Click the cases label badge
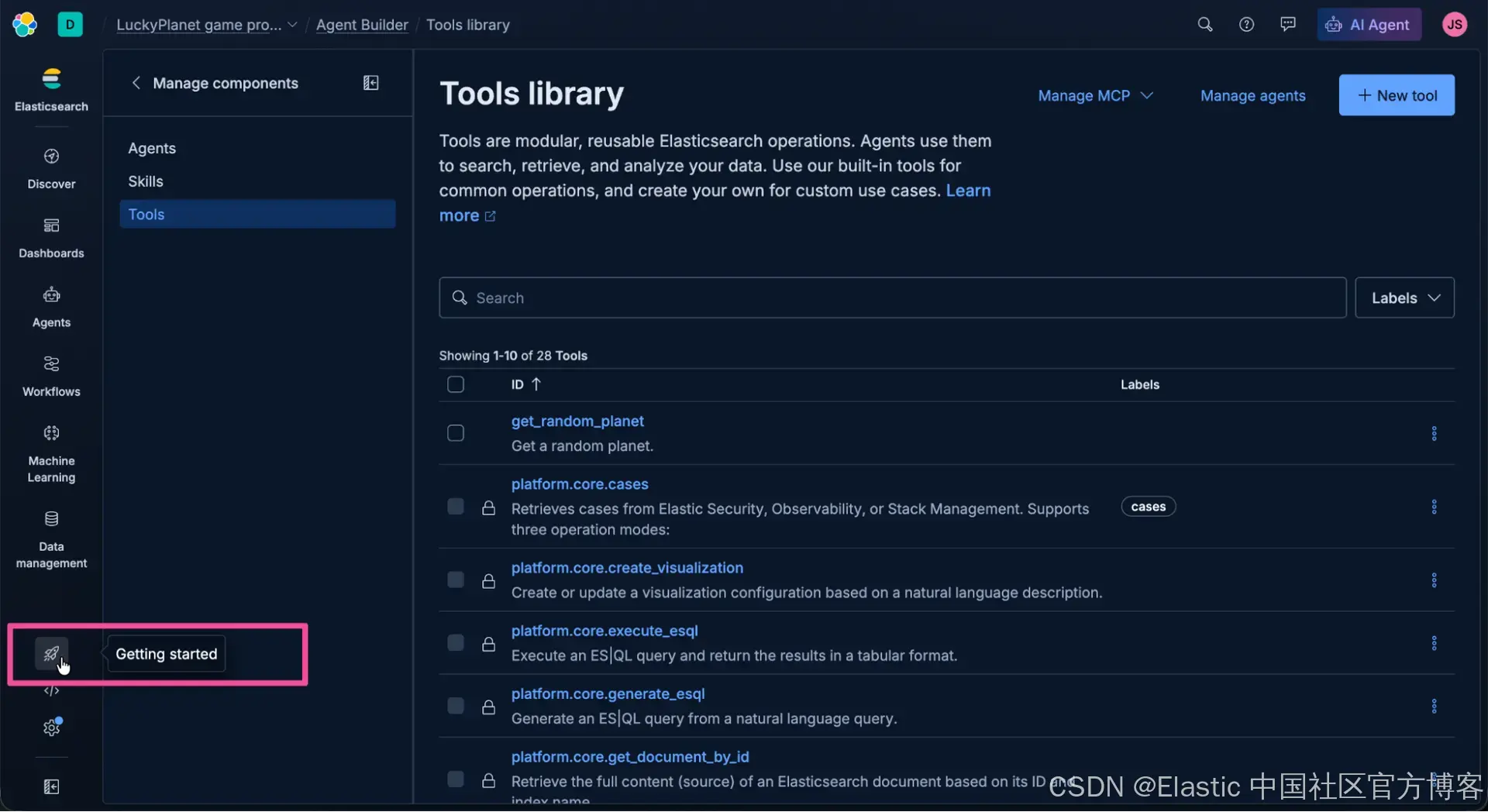The image size is (1488, 812). [1149, 507]
